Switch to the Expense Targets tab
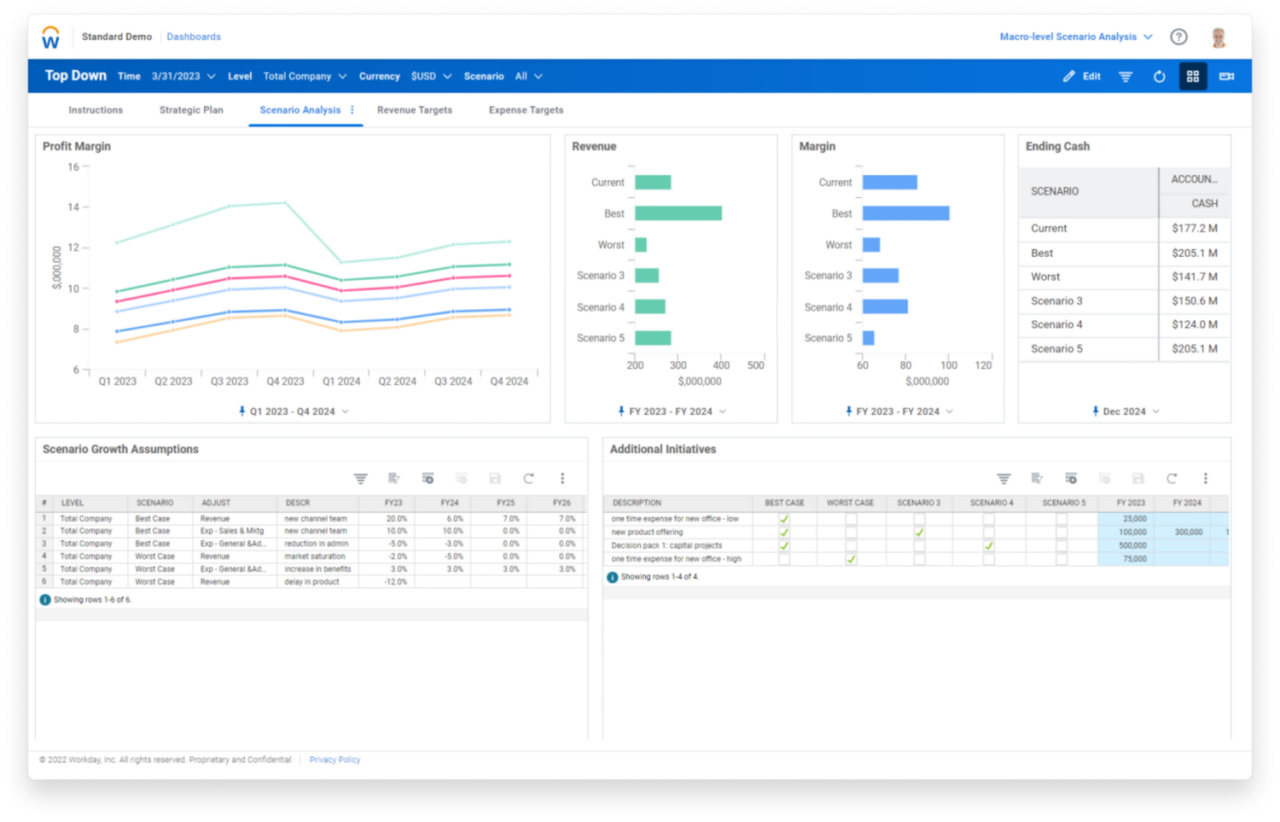 [525, 110]
